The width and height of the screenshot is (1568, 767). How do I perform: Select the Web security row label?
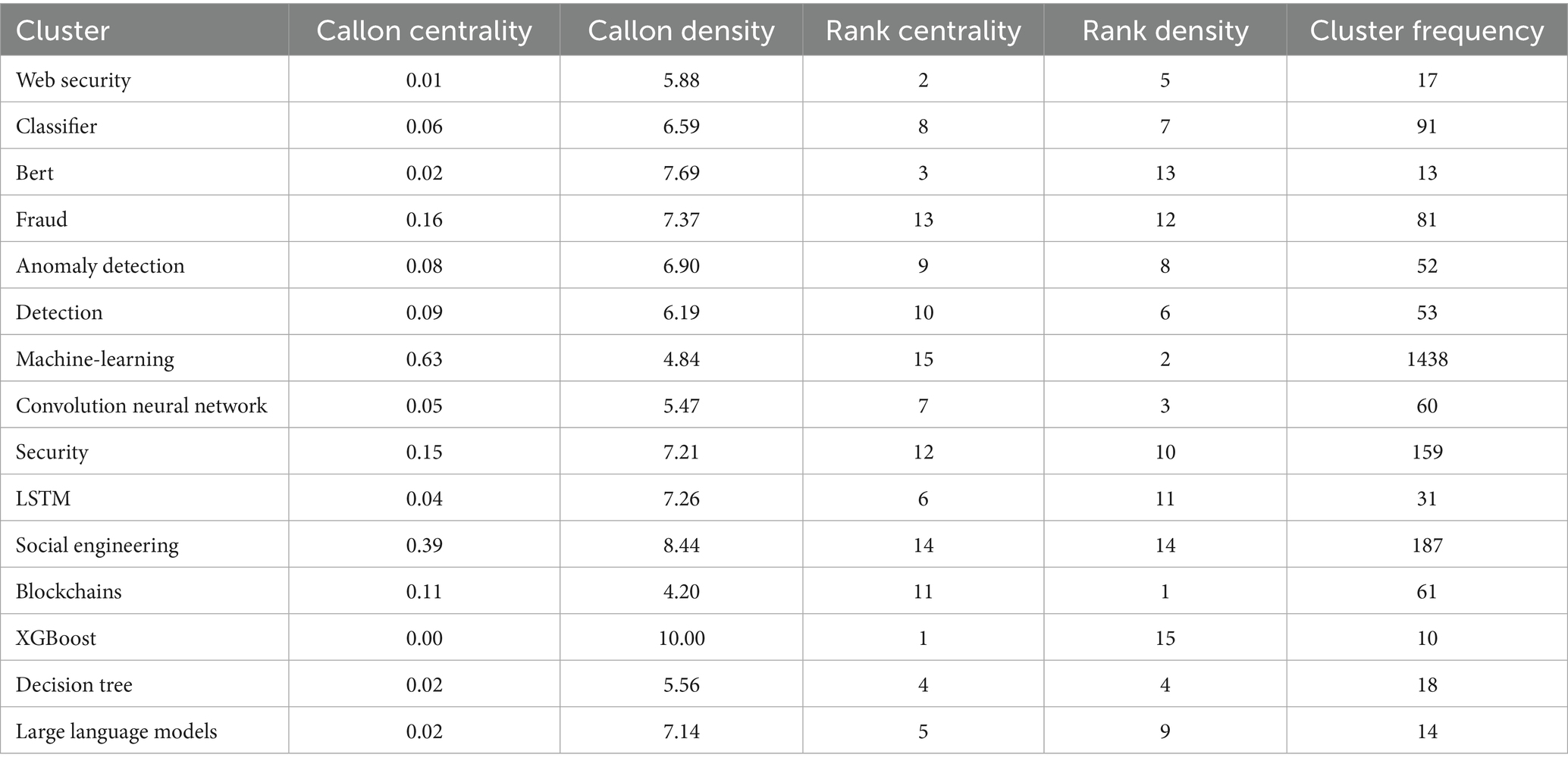(x=74, y=80)
